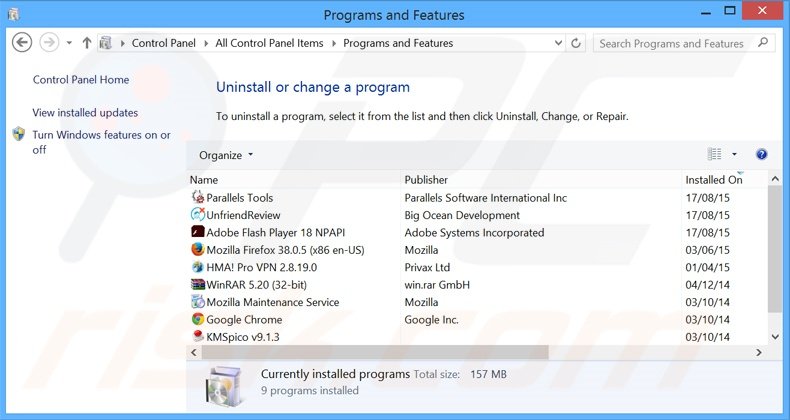This screenshot has width=790, height=420.
Task: Open the address bar history dropdown
Action: point(558,43)
